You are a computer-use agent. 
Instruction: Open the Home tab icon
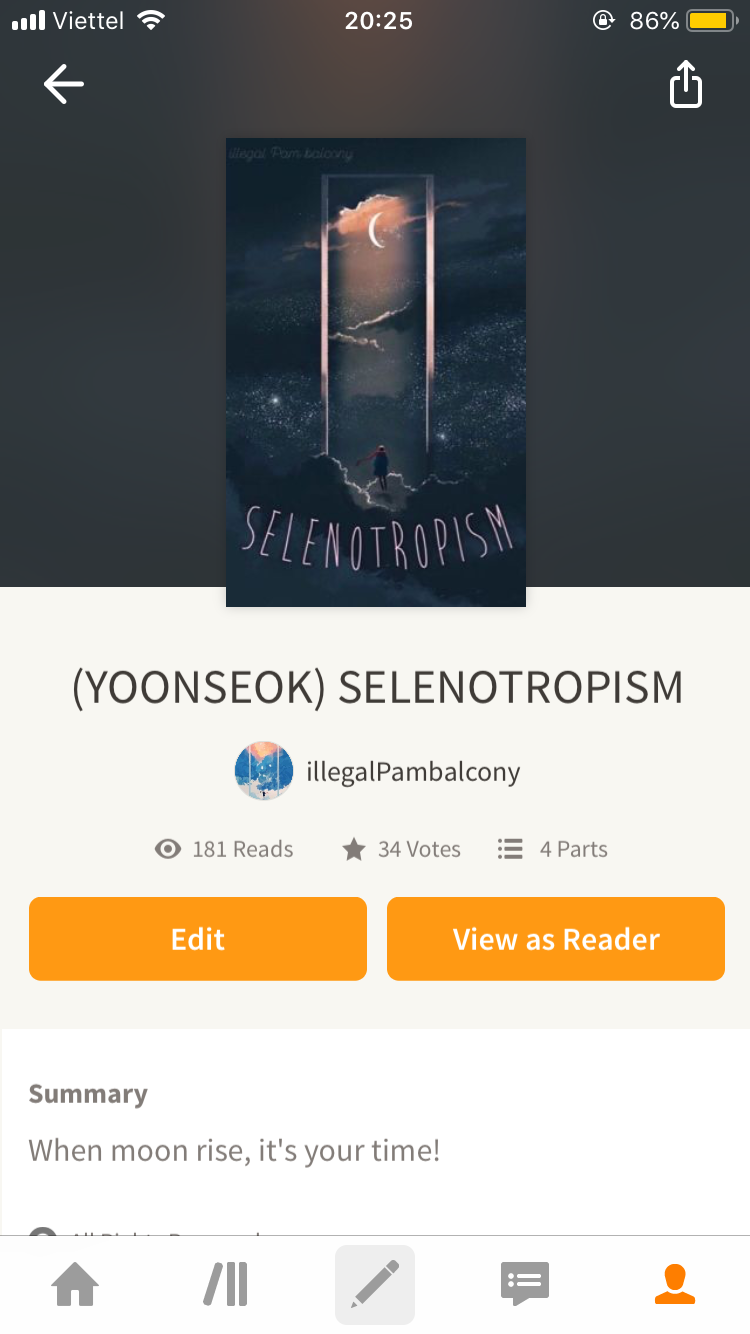tap(76, 1284)
